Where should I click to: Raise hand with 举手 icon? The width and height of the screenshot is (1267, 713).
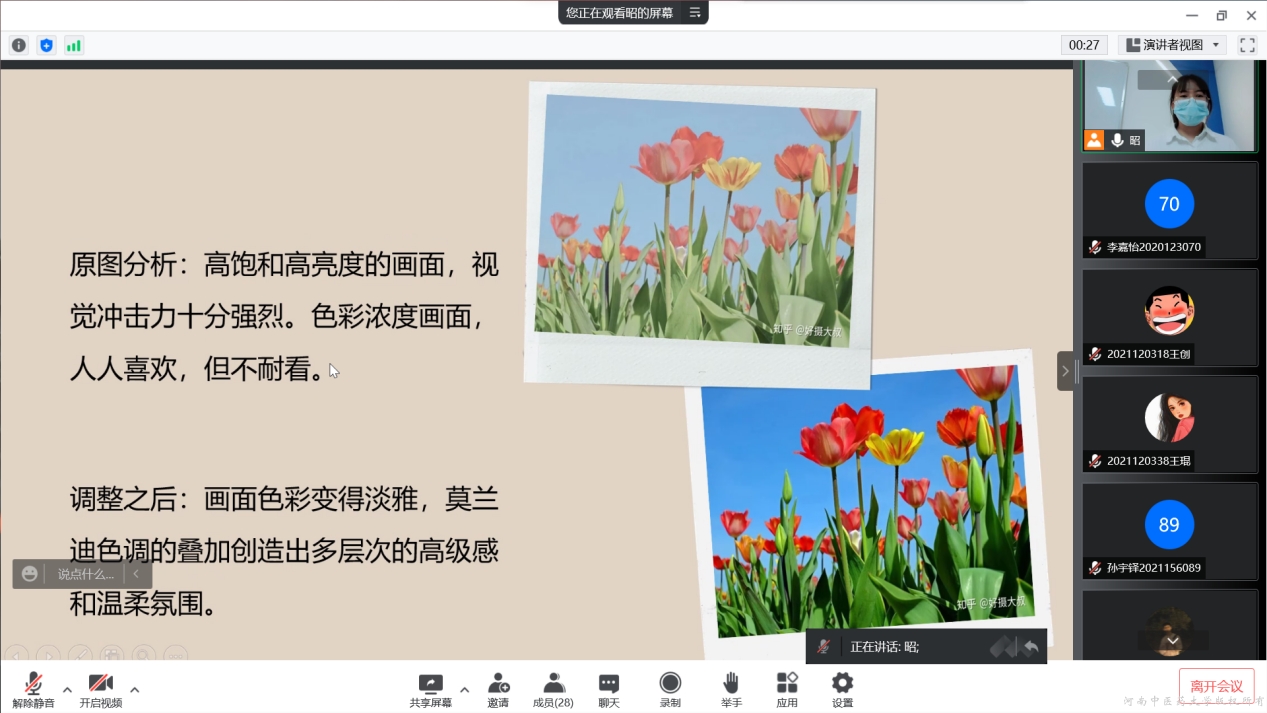point(731,688)
